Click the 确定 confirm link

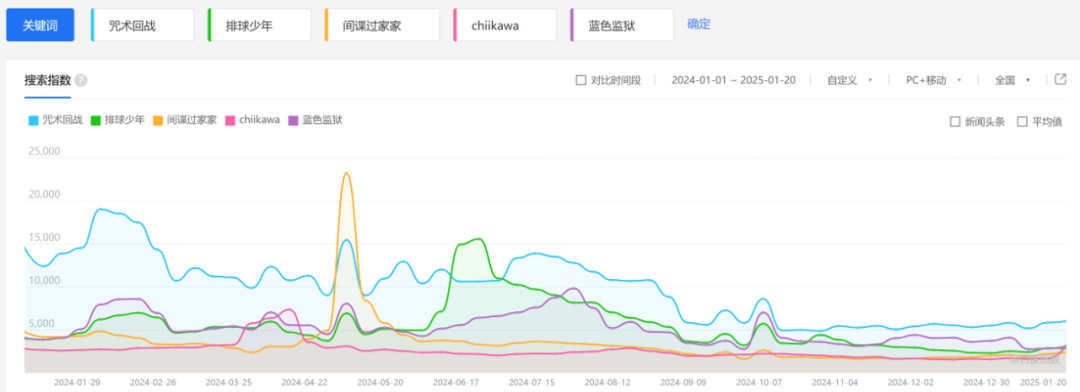point(698,24)
